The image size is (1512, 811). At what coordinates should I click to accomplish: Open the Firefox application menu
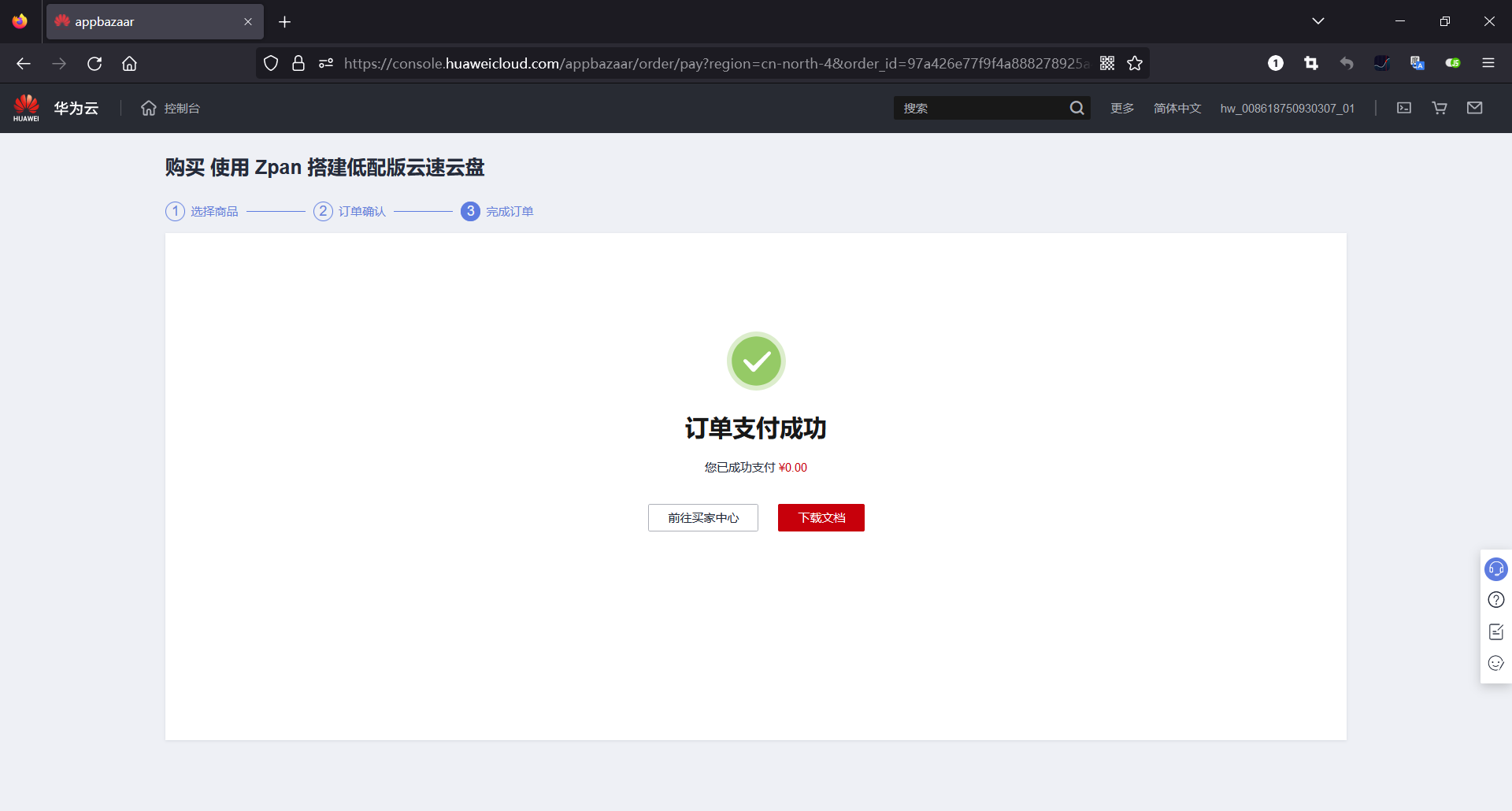point(1489,63)
